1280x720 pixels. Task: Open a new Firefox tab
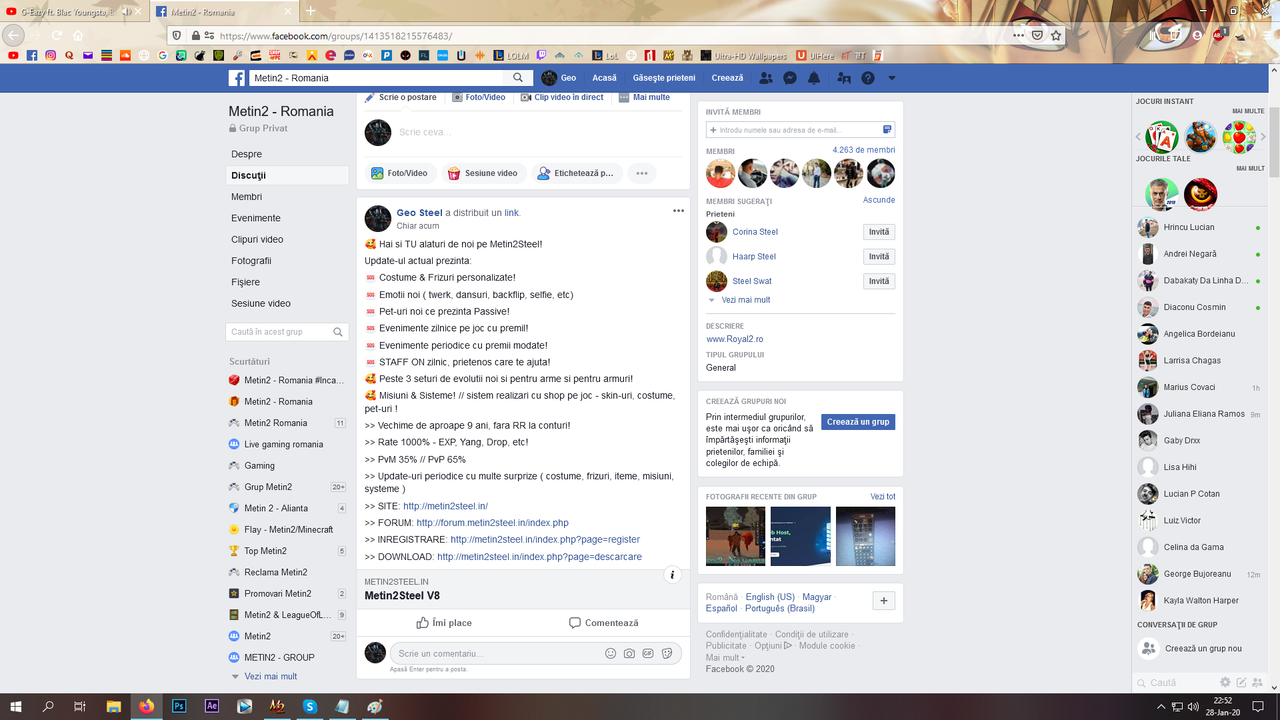(x=310, y=11)
